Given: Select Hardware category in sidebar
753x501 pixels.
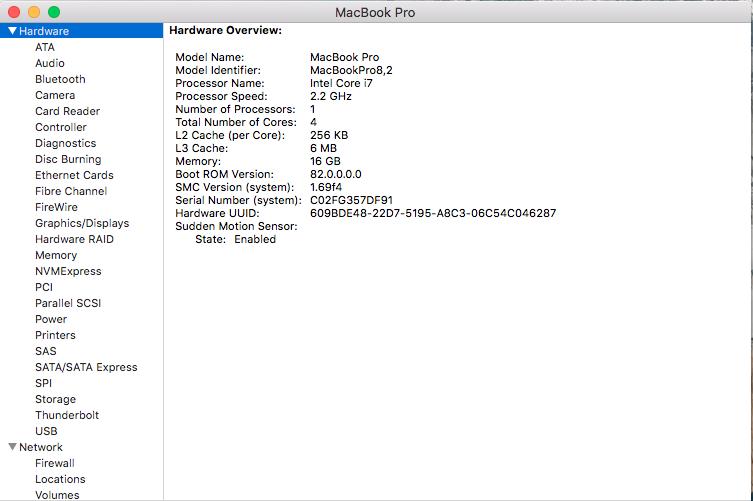Looking at the screenshot, I should (x=82, y=31).
